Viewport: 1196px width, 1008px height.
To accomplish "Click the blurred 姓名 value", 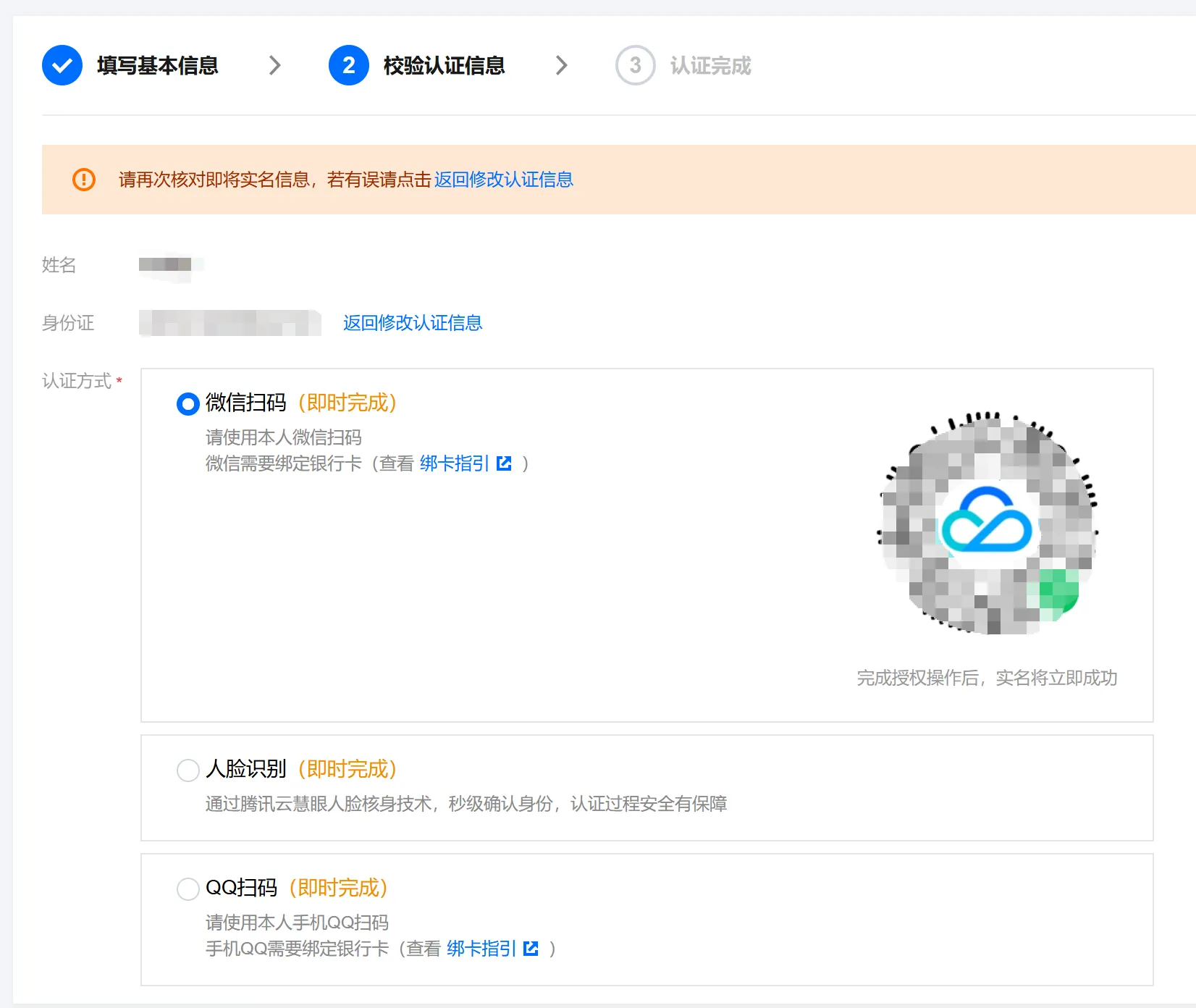I will pos(171,265).
